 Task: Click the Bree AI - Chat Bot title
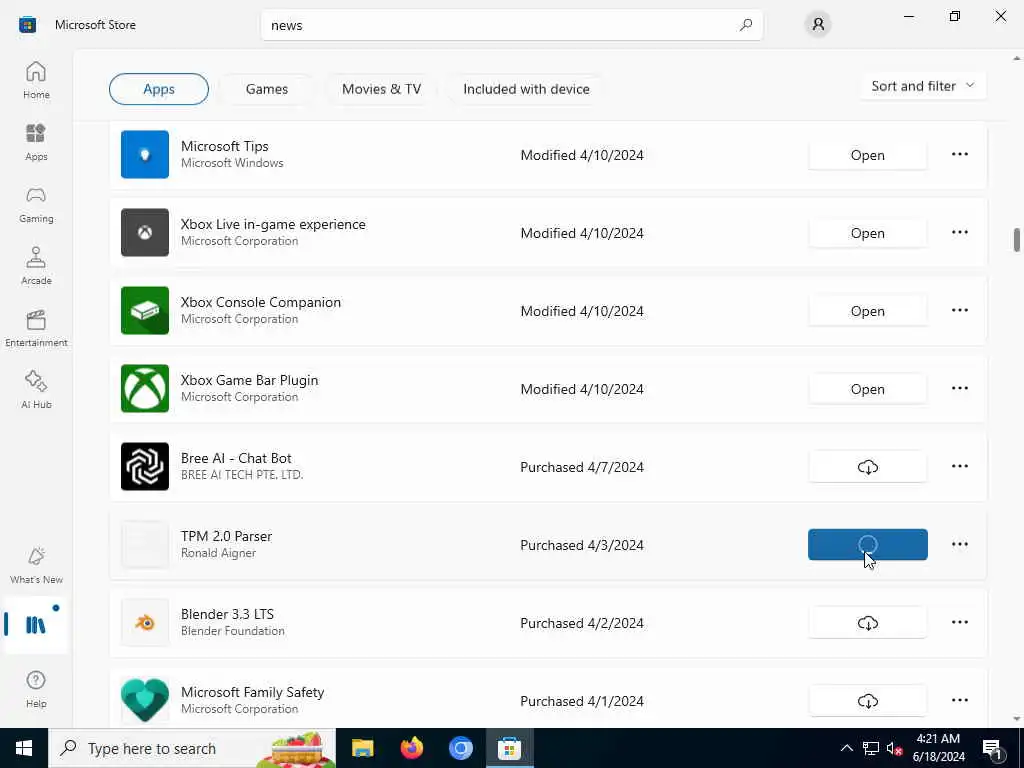tap(236, 458)
